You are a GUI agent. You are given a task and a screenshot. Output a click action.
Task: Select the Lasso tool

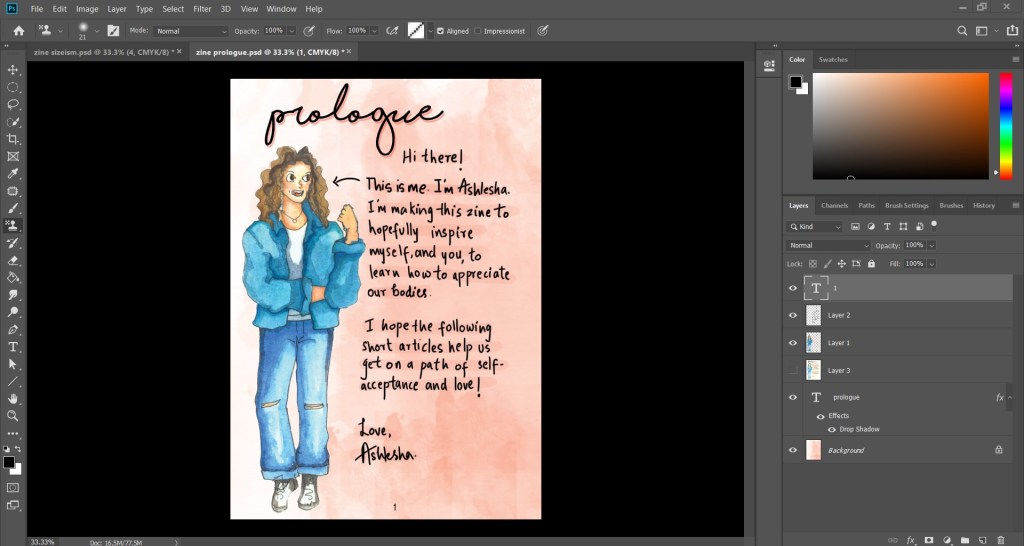pyautogui.click(x=13, y=104)
